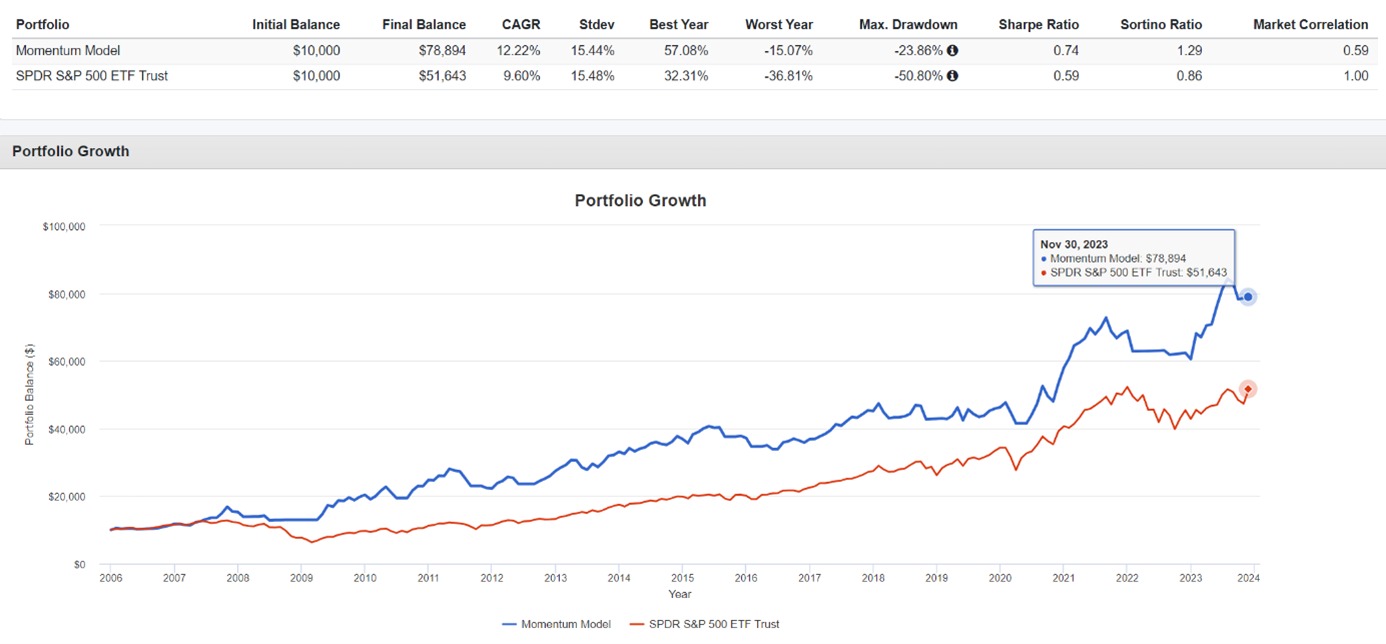
Task: Click the Max. Drawdown column header
Action: tap(908, 24)
